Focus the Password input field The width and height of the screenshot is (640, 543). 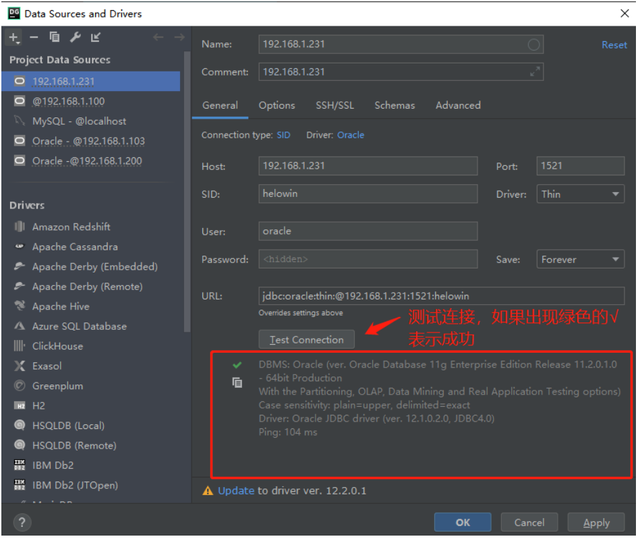[x=368, y=260]
